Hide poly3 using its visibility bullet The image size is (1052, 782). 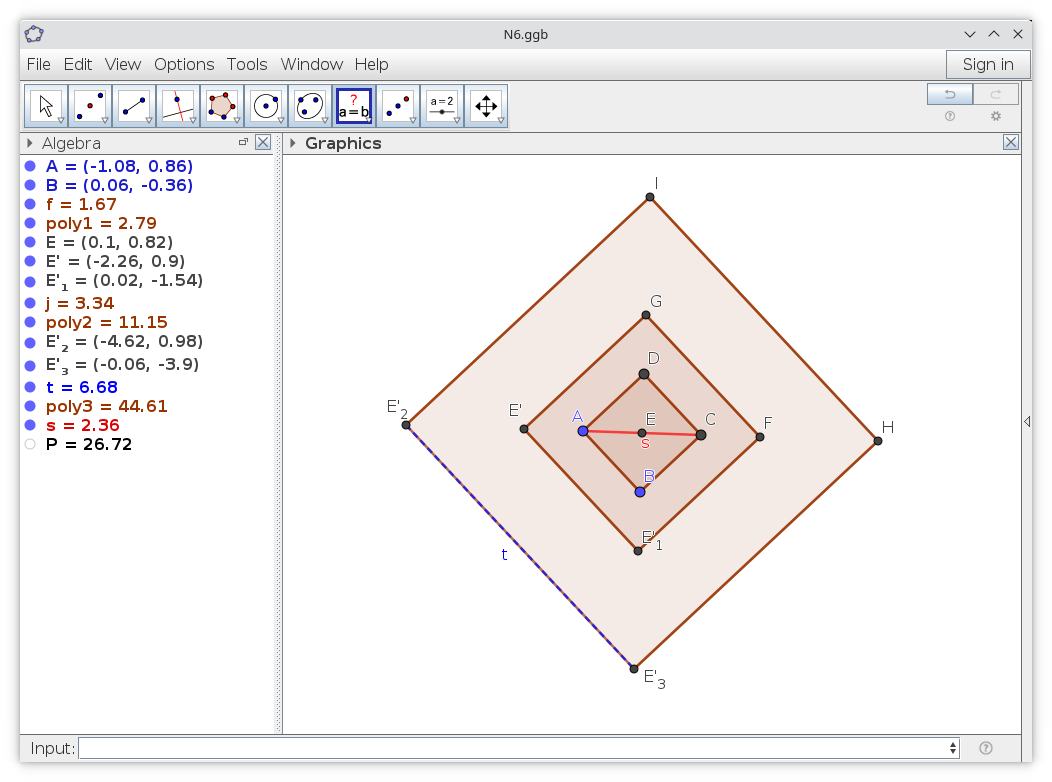pos(30,407)
